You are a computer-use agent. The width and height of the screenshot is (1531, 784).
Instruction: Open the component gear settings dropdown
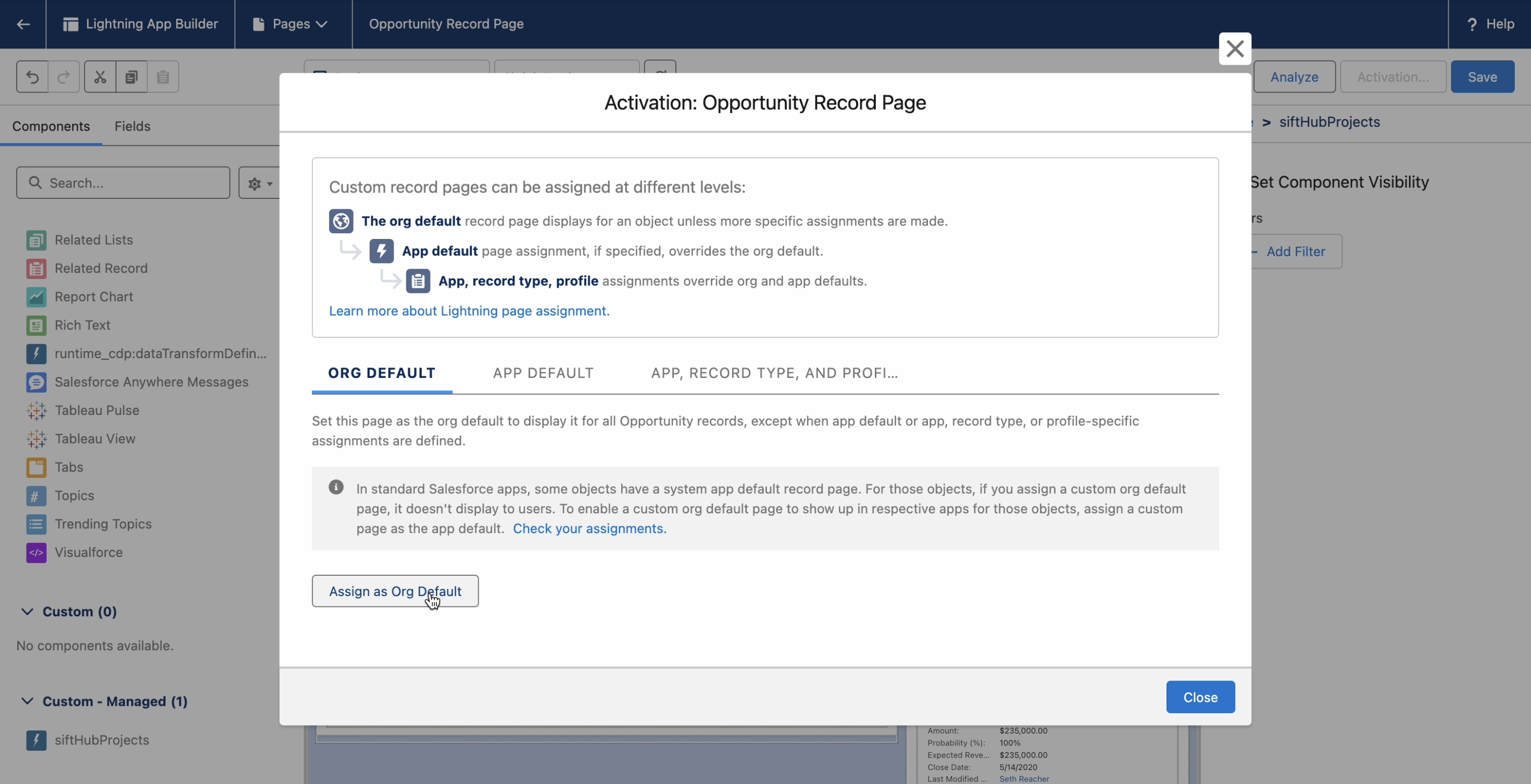260,184
